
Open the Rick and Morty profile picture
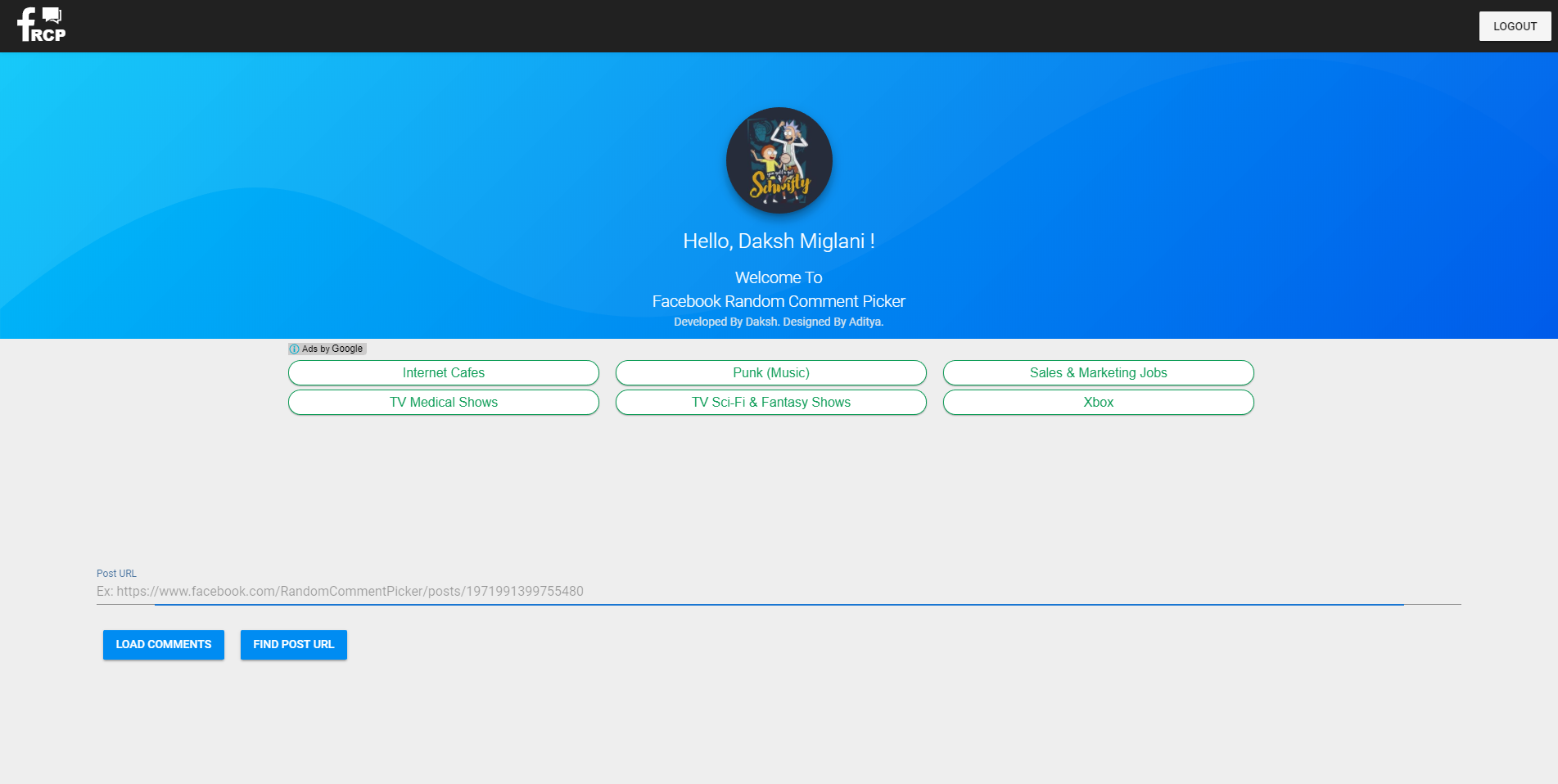[779, 160]
